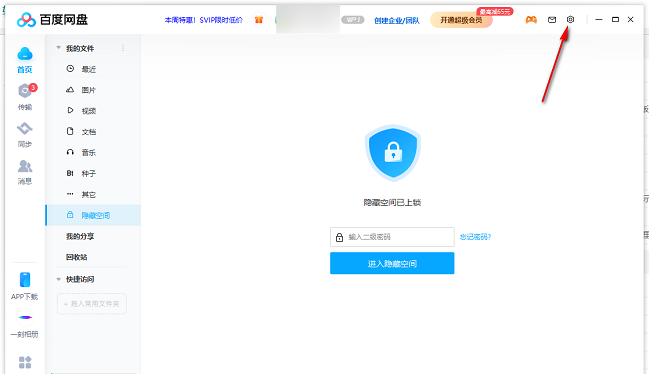This screenshot has width=650, height=374.
Task: Open 图片 pictures category
Action: 93,90
